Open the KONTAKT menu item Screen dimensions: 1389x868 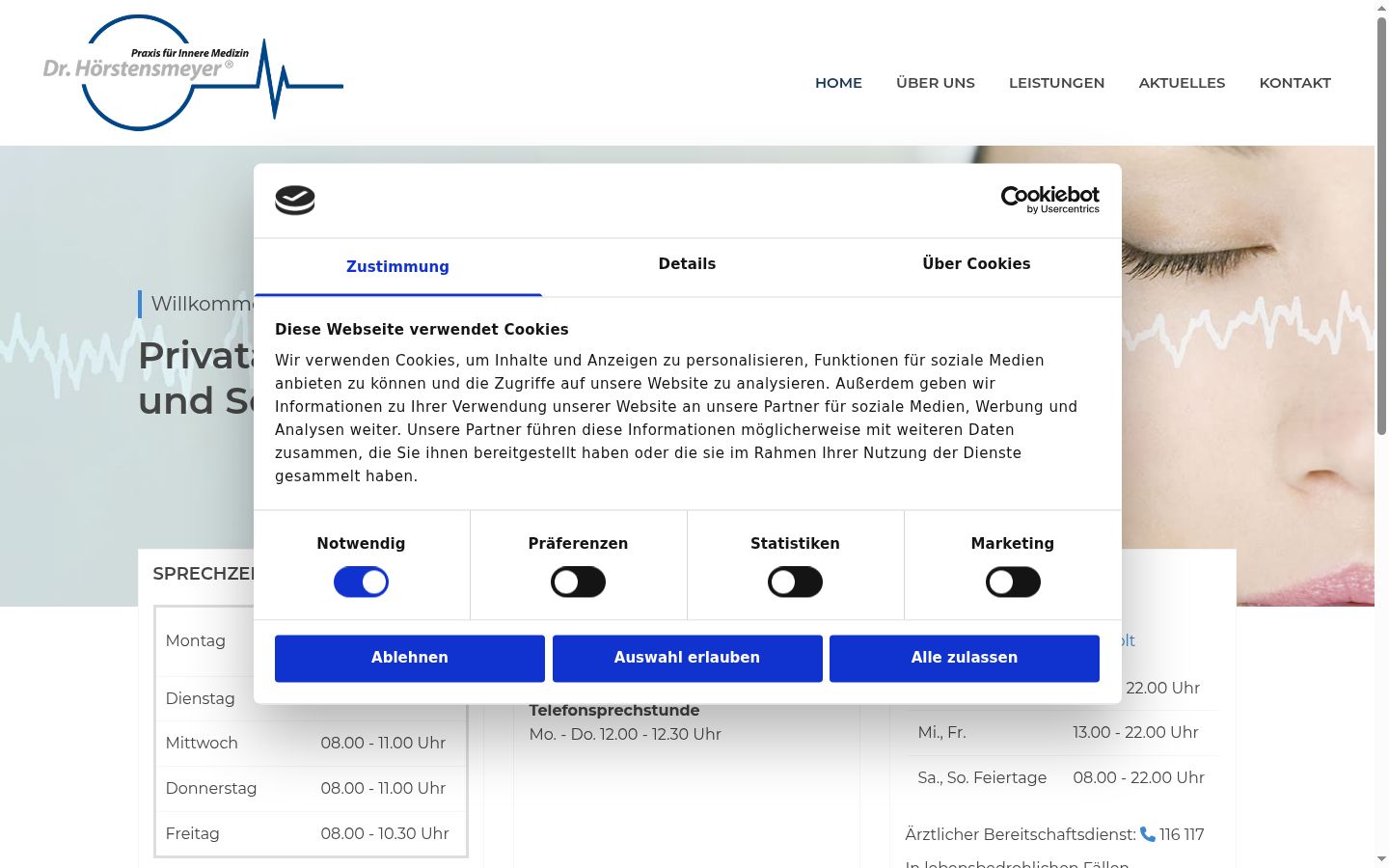(1294, 83)
